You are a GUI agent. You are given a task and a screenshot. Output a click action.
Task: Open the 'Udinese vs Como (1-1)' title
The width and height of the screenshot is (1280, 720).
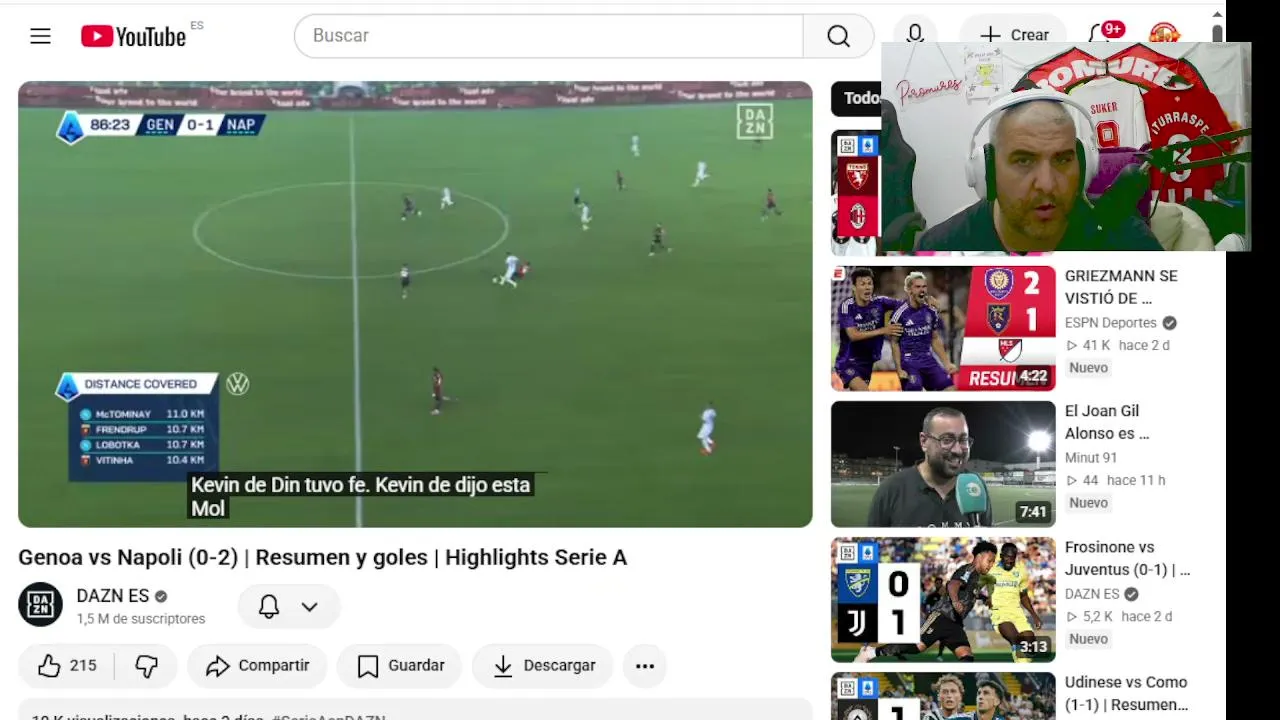(1126, 693)
